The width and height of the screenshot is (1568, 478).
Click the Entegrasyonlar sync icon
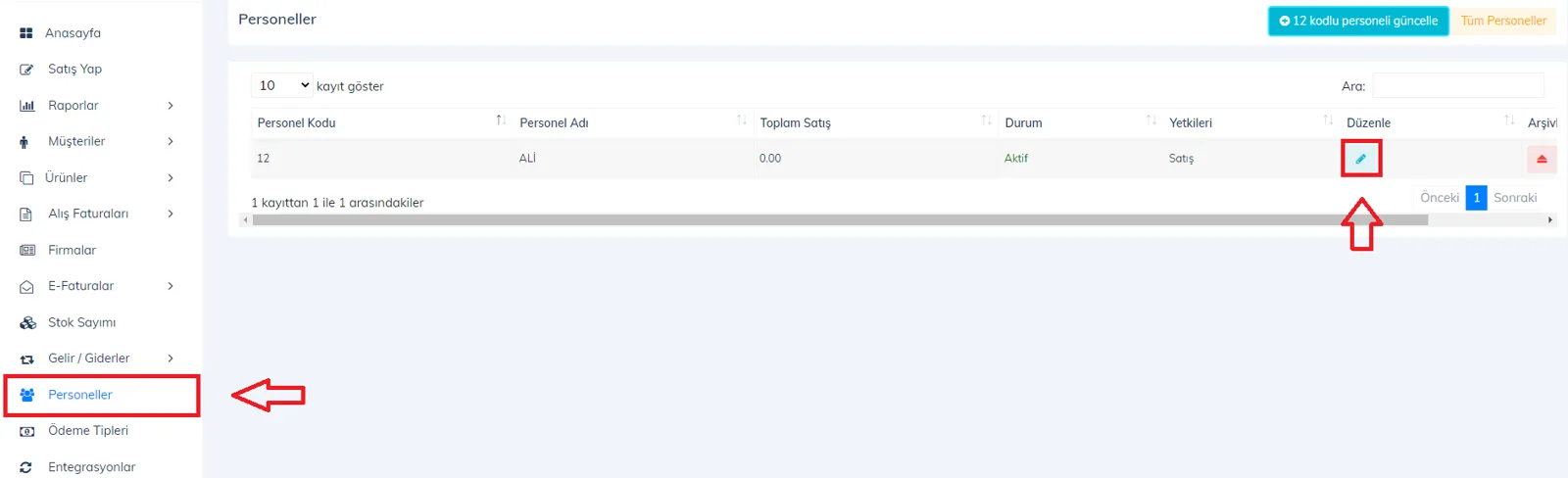point(26,467)
